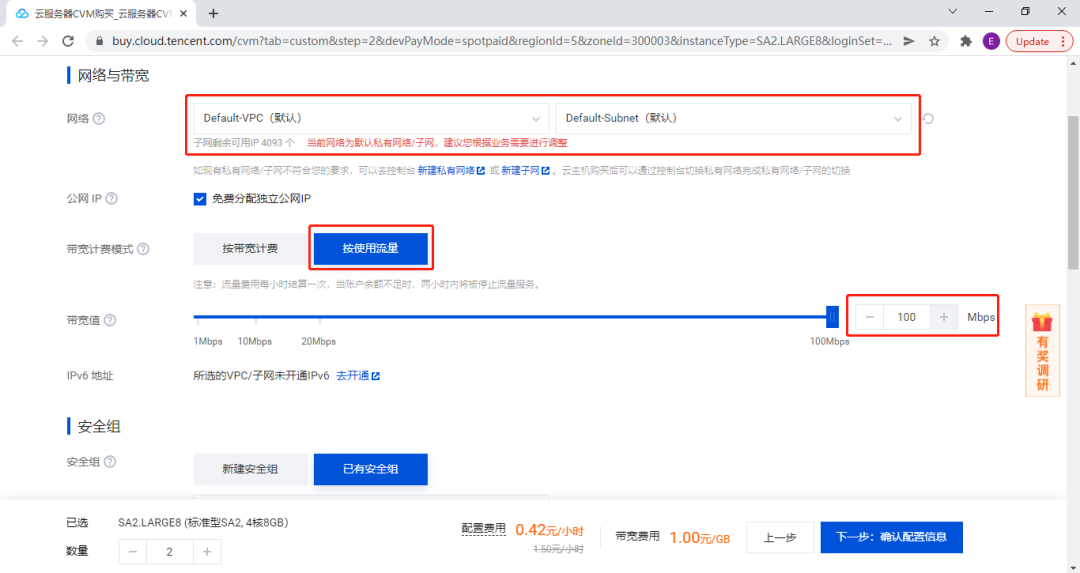Viewport: 1080px width, 573px height.
Task: Click the Chrome Update button
Action: pos(1039,41)
